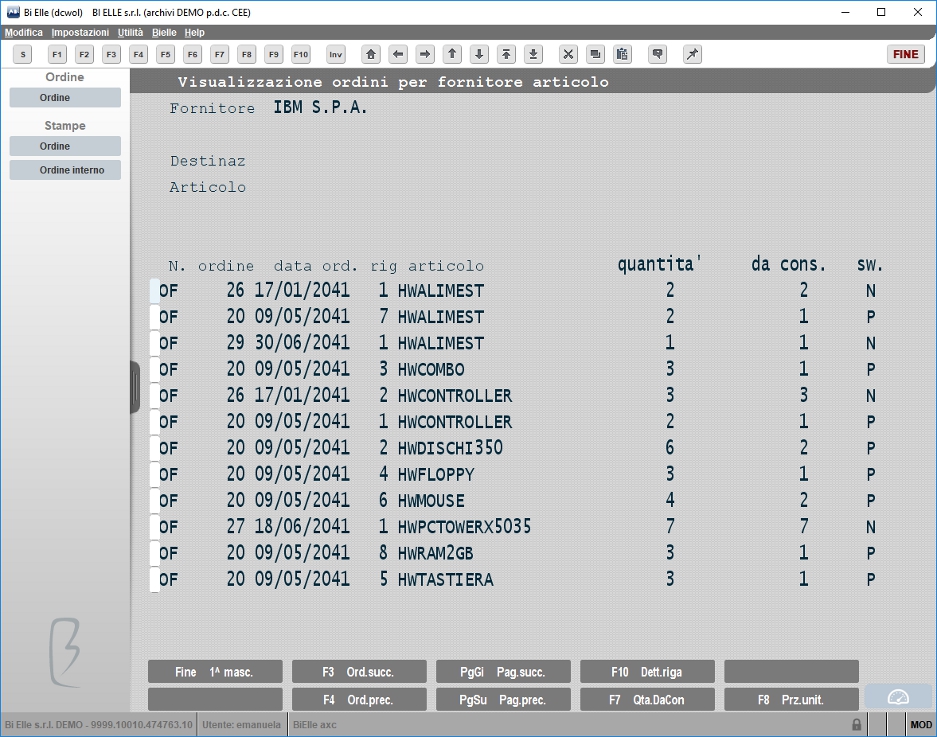The height and width of the screenshot is (737, 937).
Task: Click the F8 Prz.unit. button
Action: (x=791, y=699)
